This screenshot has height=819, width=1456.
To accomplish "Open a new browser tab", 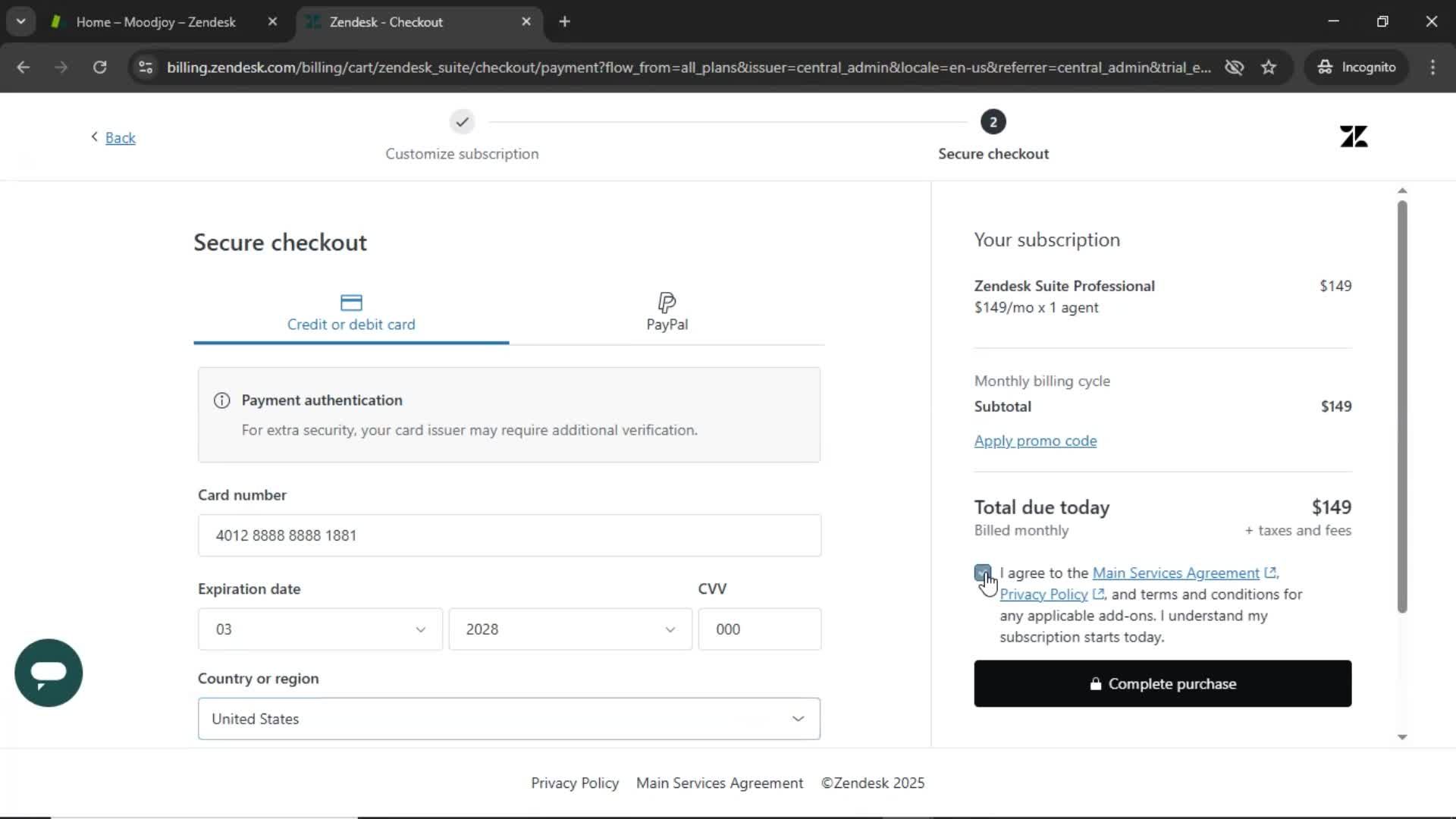I will coord(564,22).
